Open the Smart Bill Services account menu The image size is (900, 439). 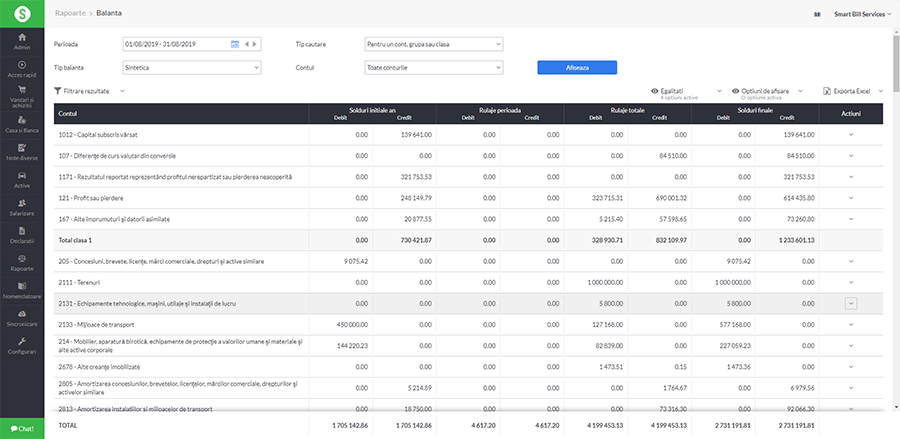pos(862,15)
